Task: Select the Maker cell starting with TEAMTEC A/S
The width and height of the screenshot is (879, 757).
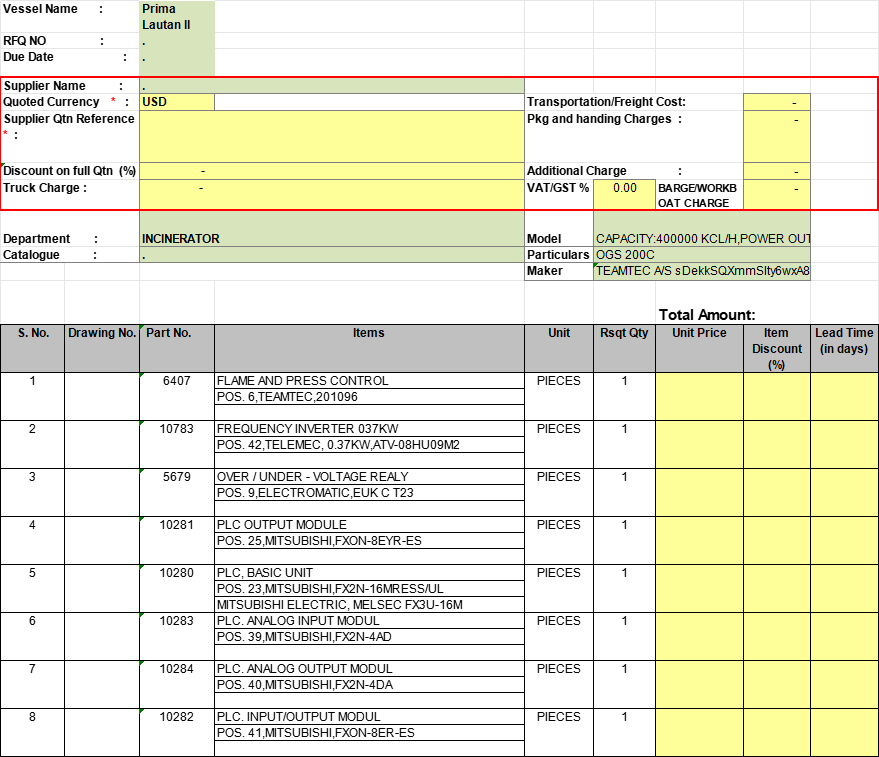Action: click(701, 271)
